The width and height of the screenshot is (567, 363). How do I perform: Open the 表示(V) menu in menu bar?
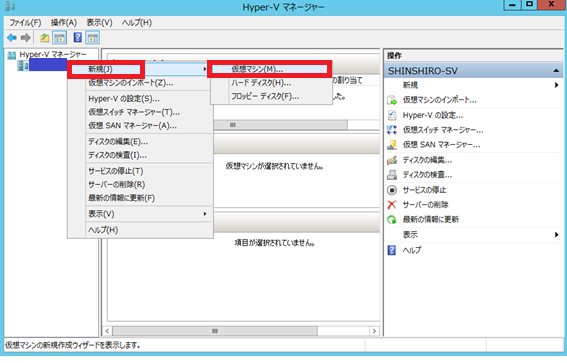(99, 23)
